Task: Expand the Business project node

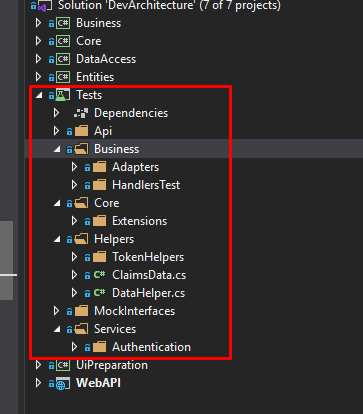Action: click(38, 23)
